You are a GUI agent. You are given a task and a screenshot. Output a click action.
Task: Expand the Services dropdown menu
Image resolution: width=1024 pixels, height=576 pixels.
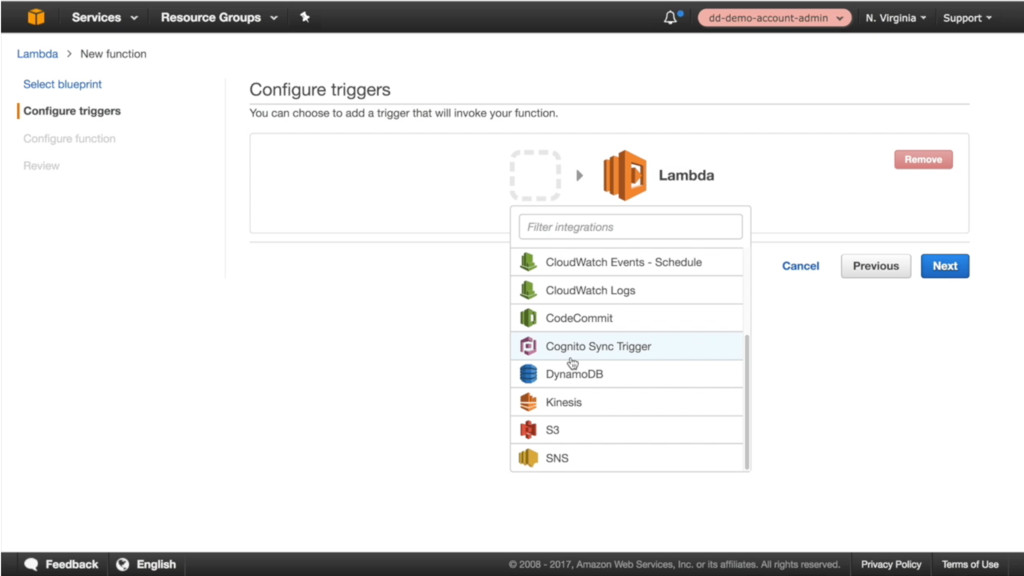[x=104, y=17]
